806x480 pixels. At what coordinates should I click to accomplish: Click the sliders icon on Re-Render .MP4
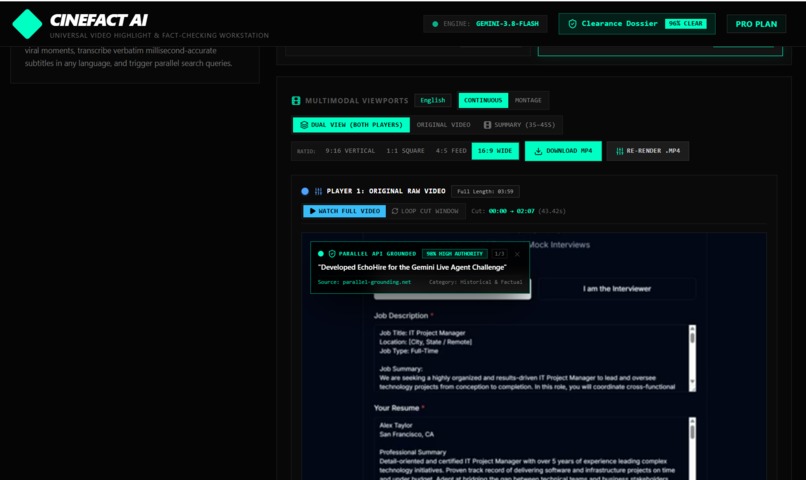[x=619, y=151]
